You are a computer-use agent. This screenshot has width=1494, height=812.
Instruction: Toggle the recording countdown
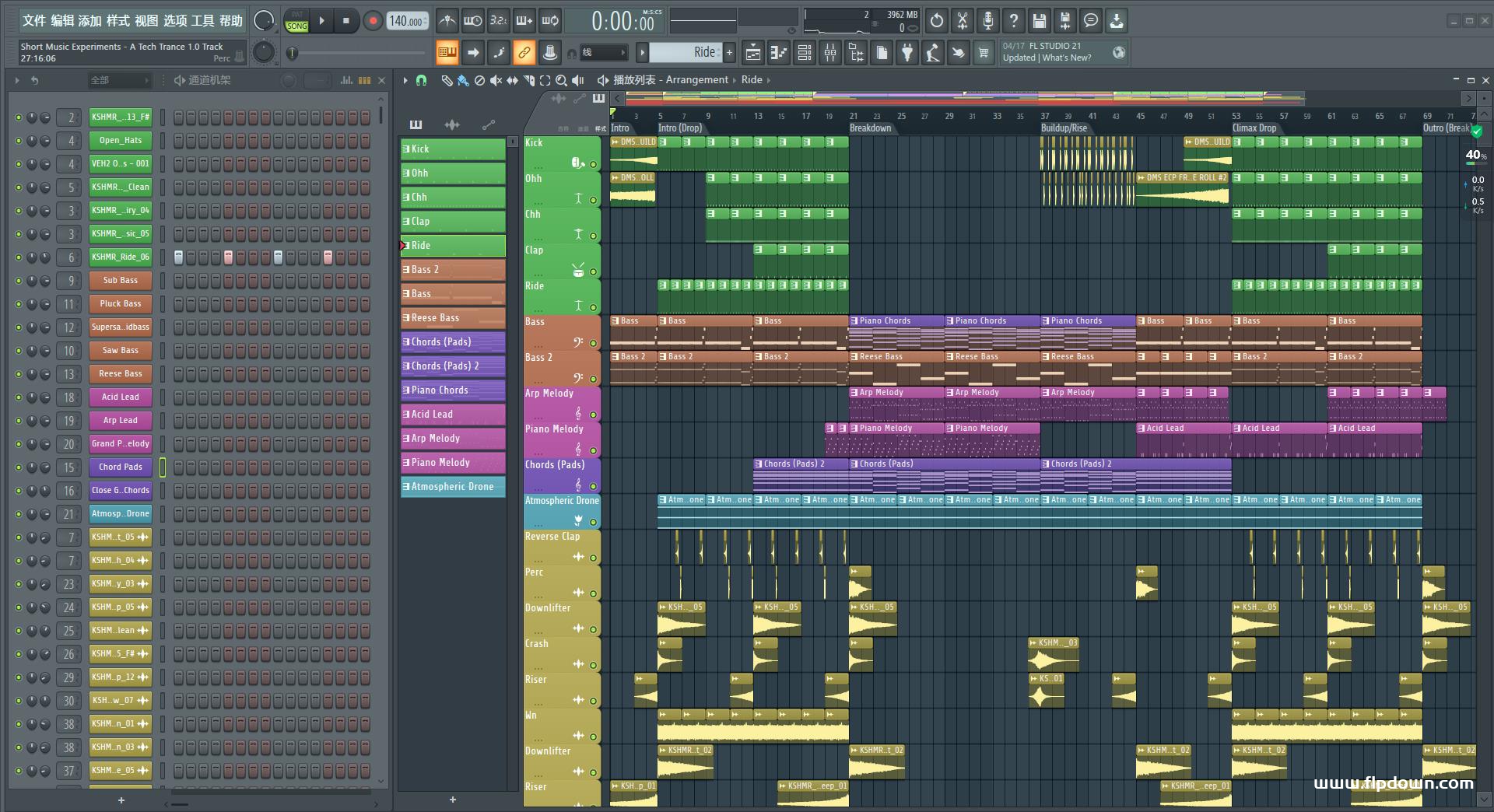click(498, 21)
